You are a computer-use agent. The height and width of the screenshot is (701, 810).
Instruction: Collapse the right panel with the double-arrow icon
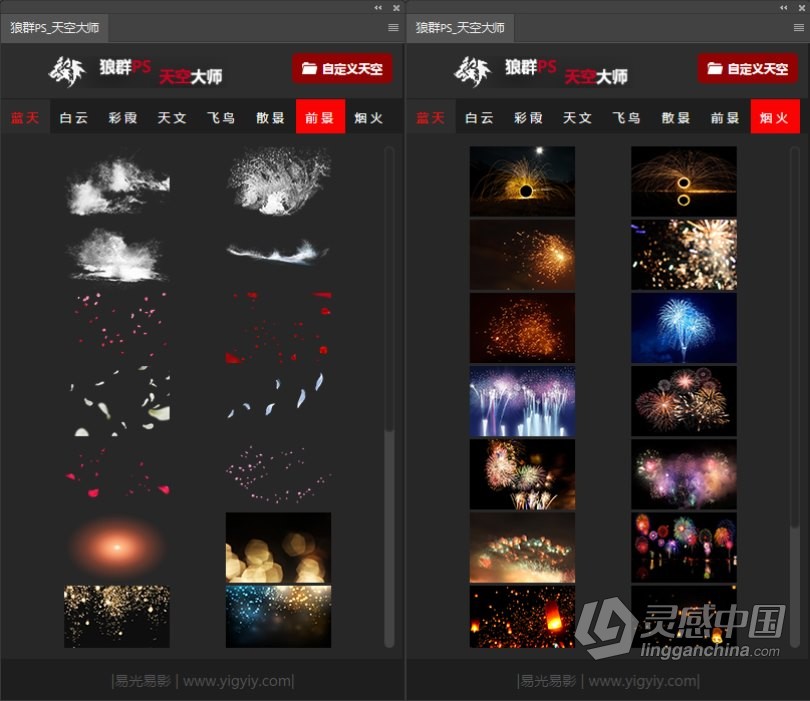coord(784,7)
